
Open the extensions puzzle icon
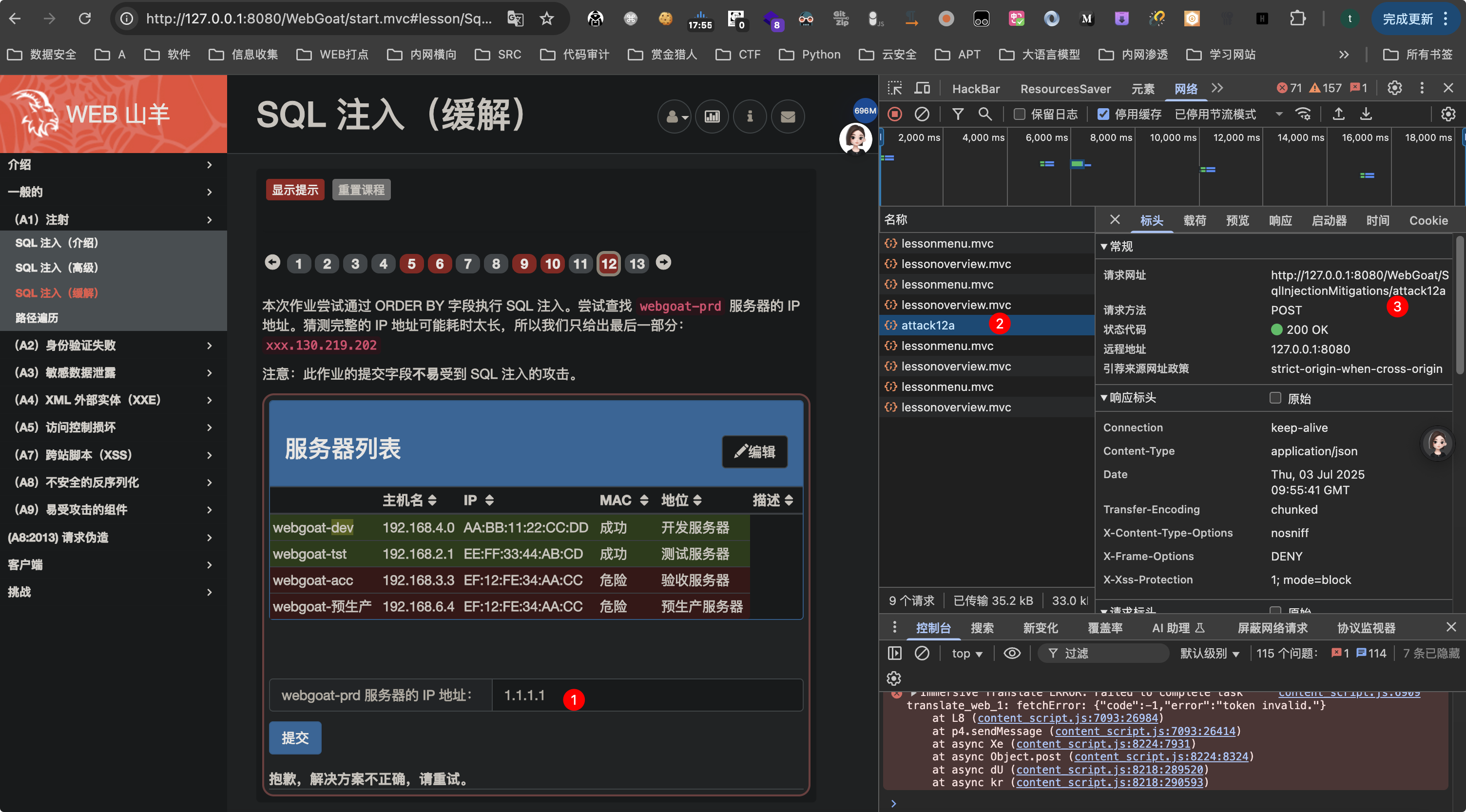coord(1298,19)
